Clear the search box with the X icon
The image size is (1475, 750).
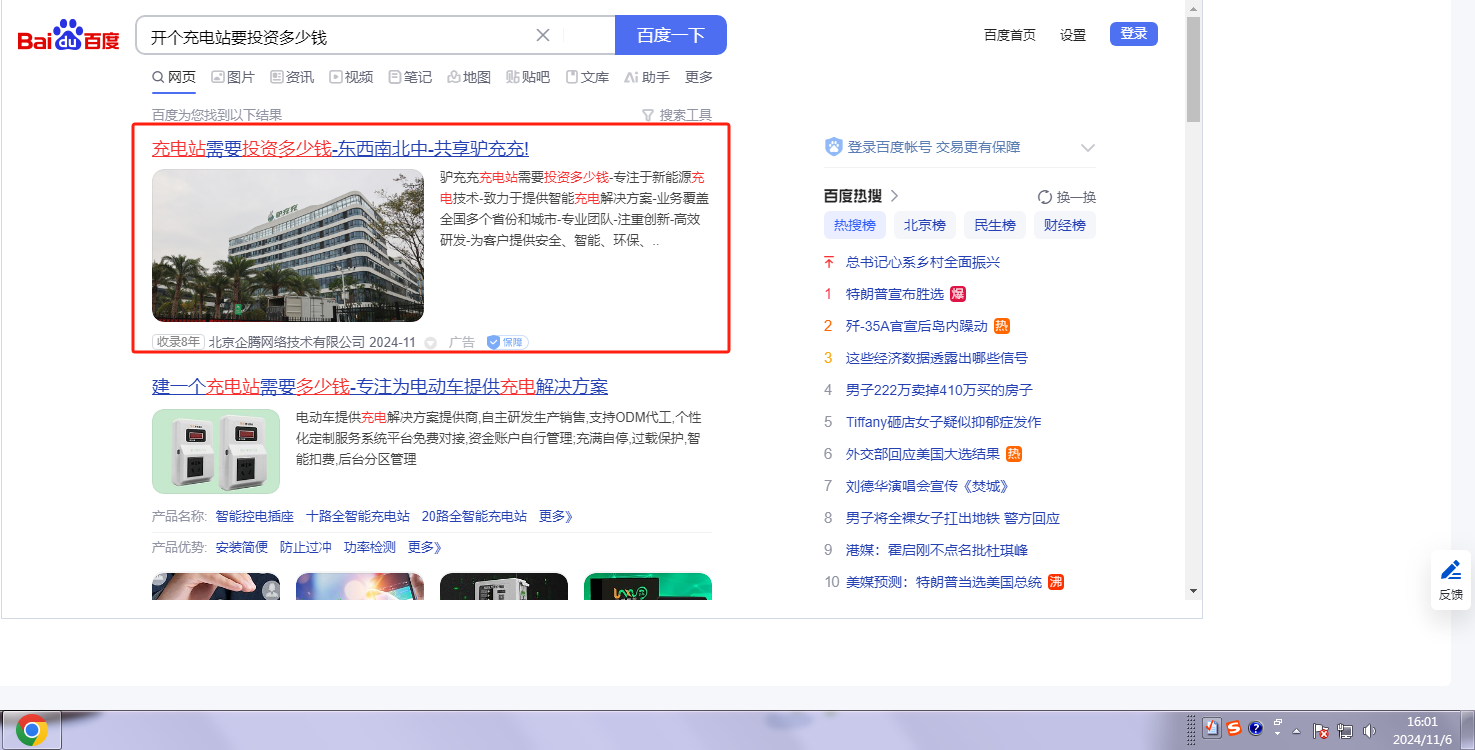coord(543,36)
